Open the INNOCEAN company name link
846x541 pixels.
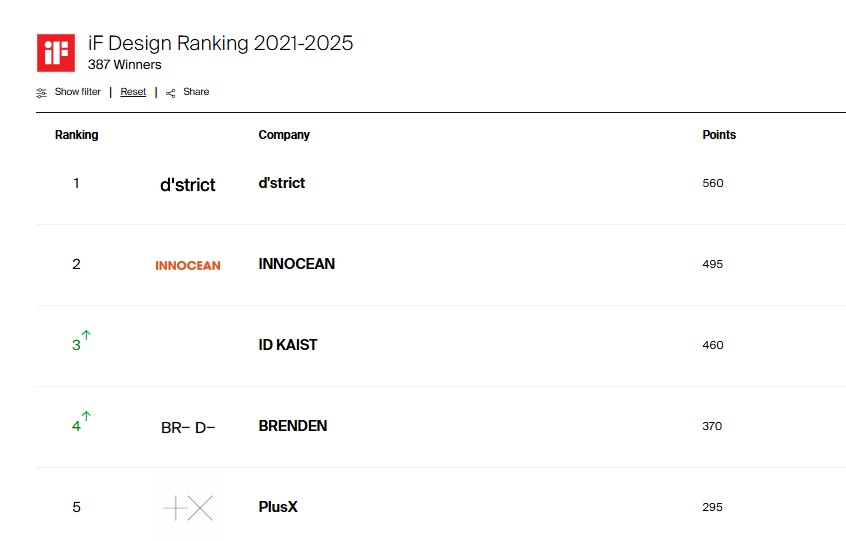coord(297,264)
